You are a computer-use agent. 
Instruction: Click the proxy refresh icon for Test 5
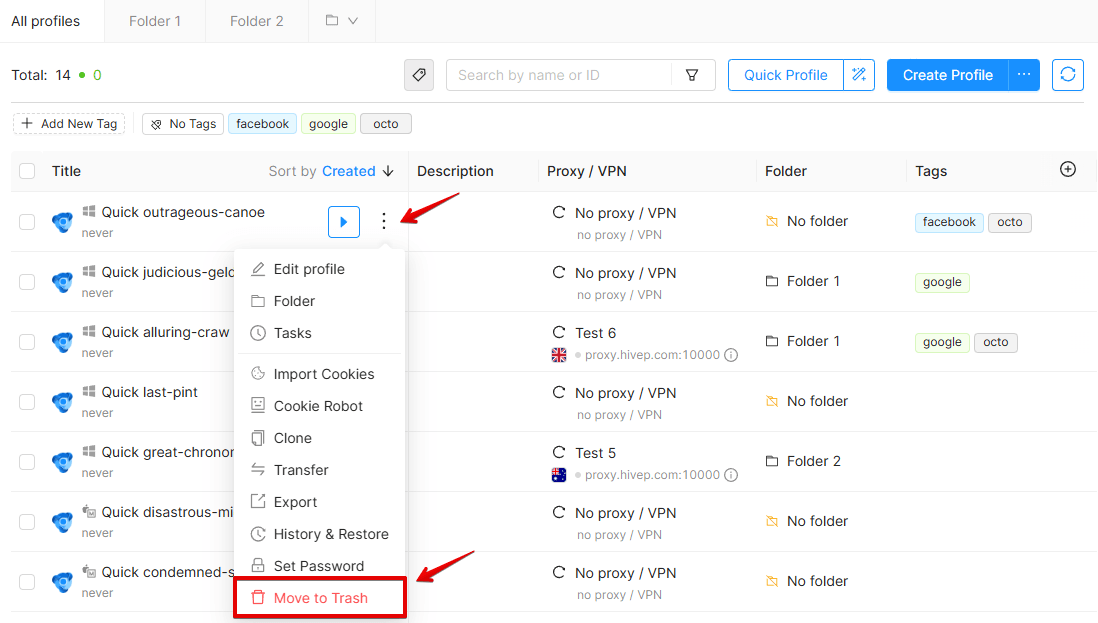(559, 452)
